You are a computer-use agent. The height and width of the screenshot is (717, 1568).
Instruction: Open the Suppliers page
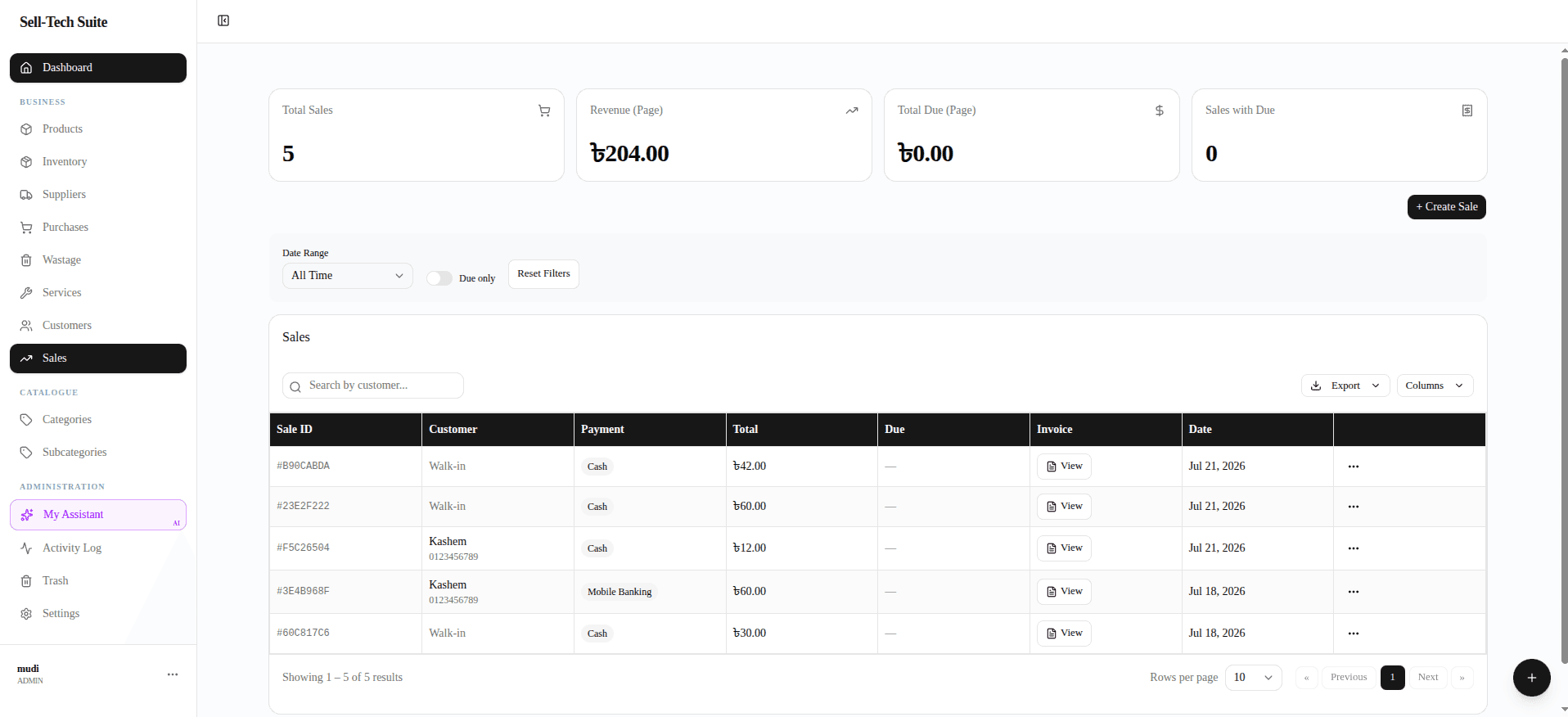[x=98, y=195]
